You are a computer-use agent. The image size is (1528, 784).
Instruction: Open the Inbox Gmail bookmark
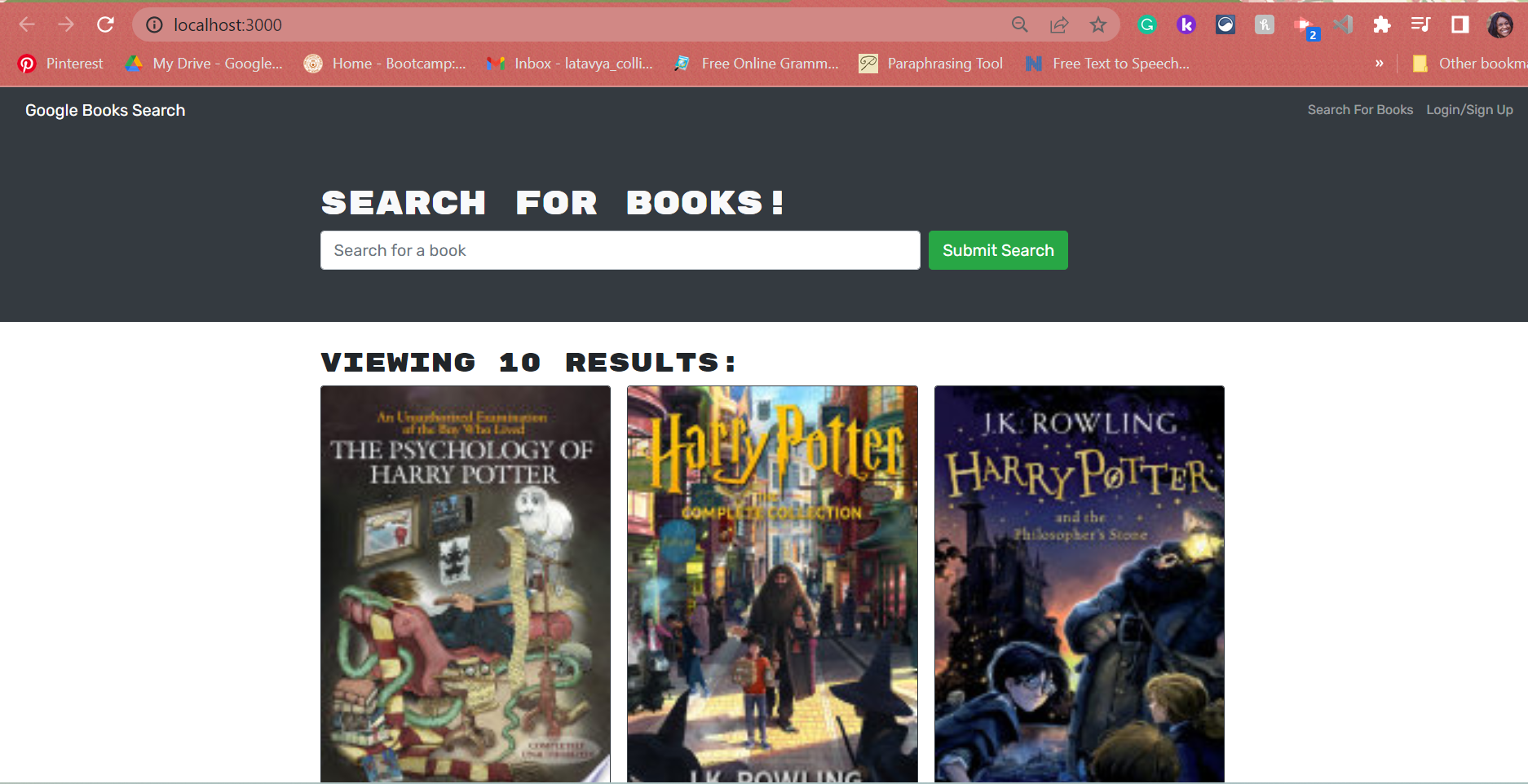[x=570, y=64]
